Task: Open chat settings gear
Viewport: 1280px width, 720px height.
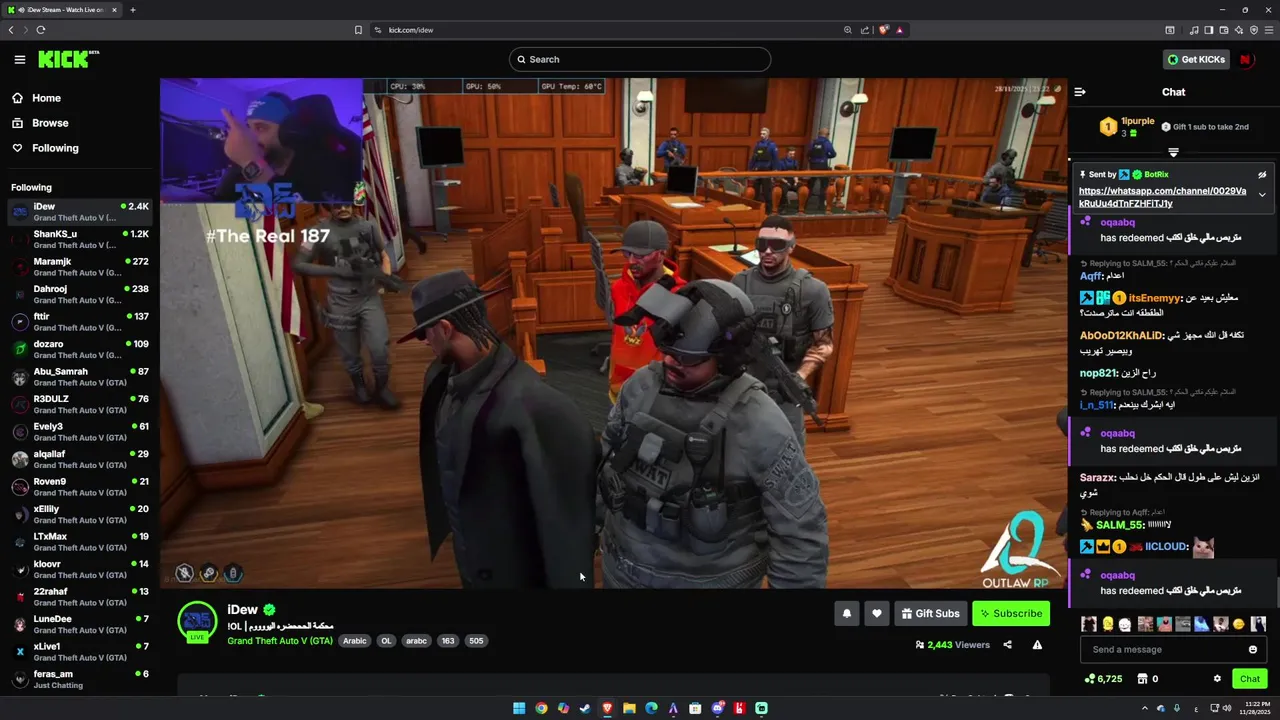Action: tap(1217, 679)
